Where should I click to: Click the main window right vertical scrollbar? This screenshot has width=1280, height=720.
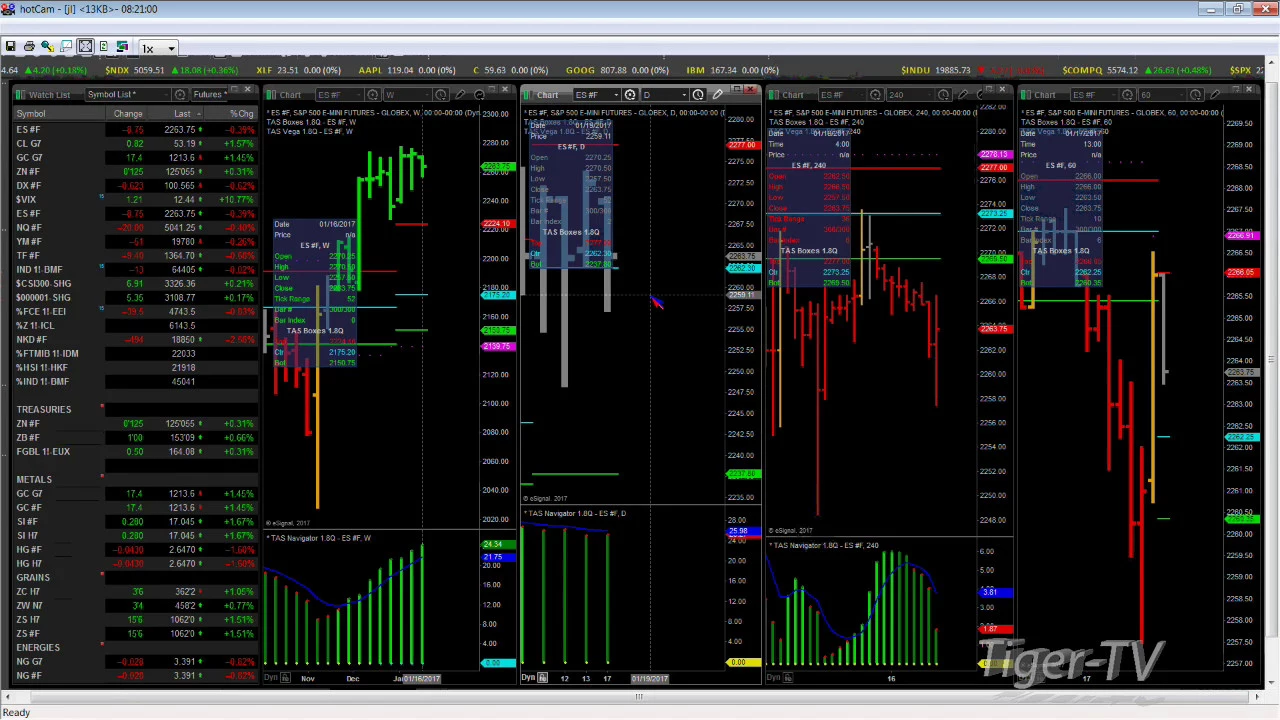click(x=1272, y=360)
